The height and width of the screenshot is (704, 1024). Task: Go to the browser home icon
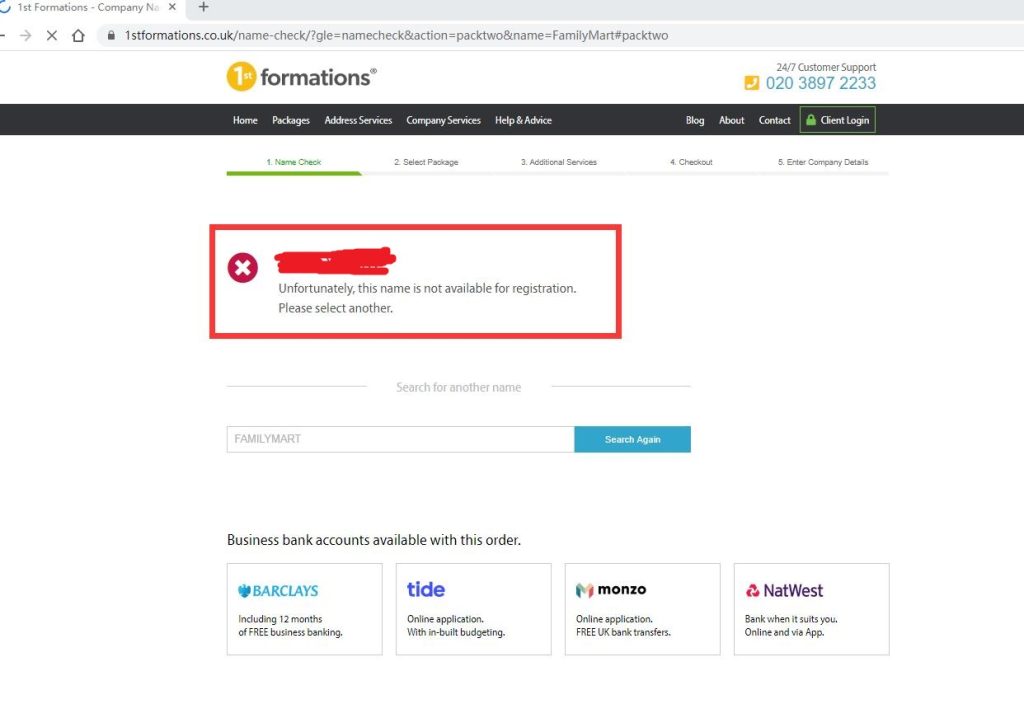point(78,35)
